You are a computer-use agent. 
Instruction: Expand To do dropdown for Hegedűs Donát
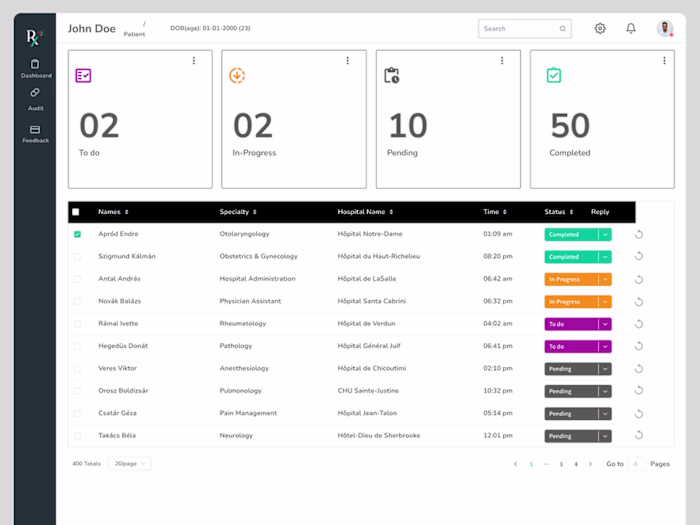[x=605, y=346]
